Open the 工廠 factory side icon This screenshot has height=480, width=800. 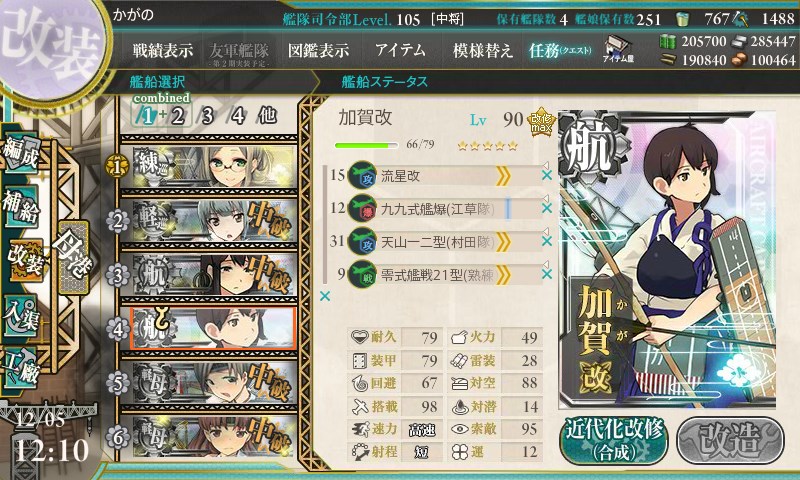(20, 369)
